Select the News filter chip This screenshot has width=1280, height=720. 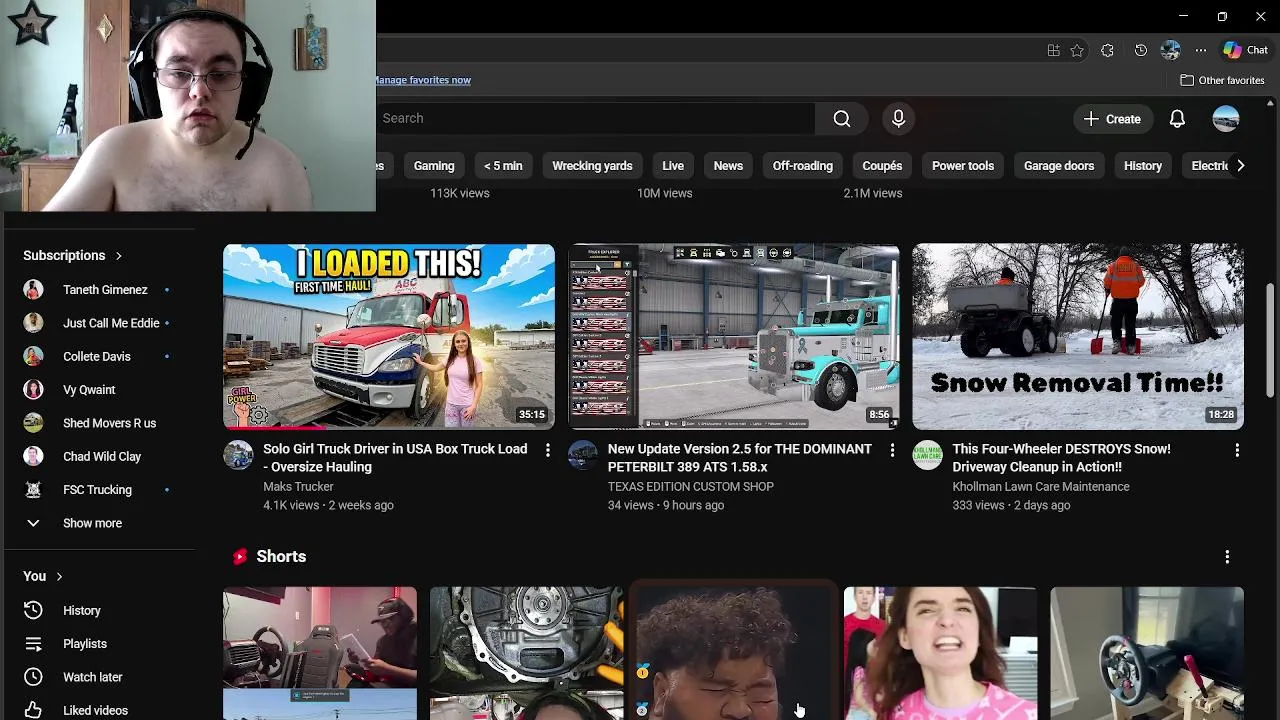tap(728, 166)
